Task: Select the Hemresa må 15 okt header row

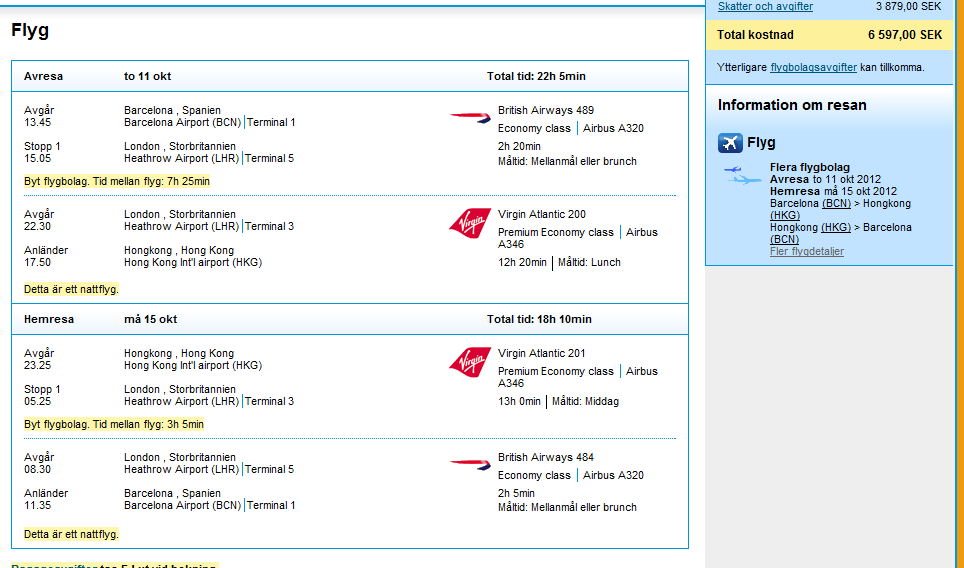Action: pos(350,319)
